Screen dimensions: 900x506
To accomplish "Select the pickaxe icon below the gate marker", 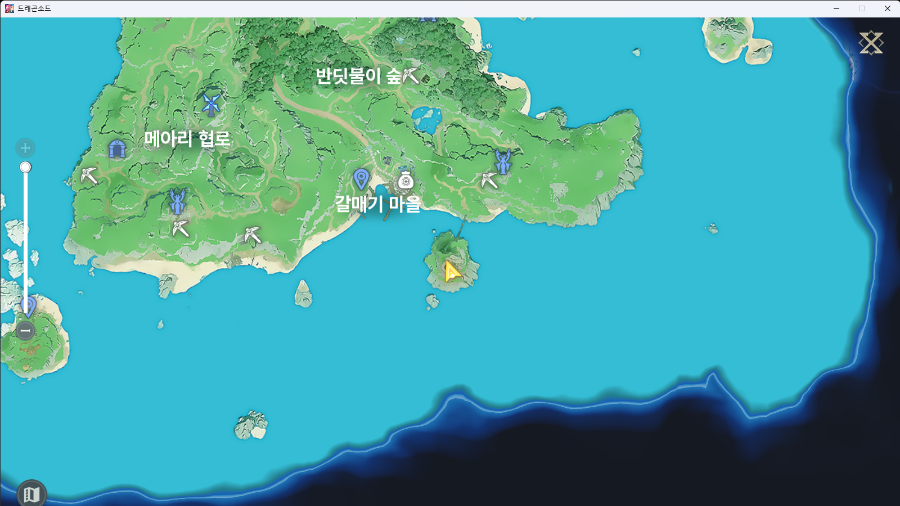I will 90,176.
